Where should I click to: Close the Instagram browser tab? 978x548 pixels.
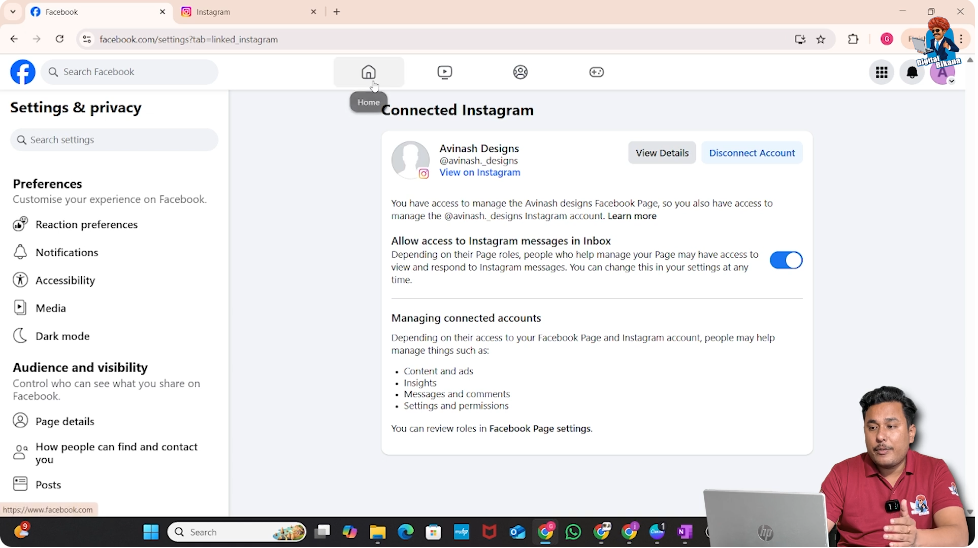(x=313, y=12)
